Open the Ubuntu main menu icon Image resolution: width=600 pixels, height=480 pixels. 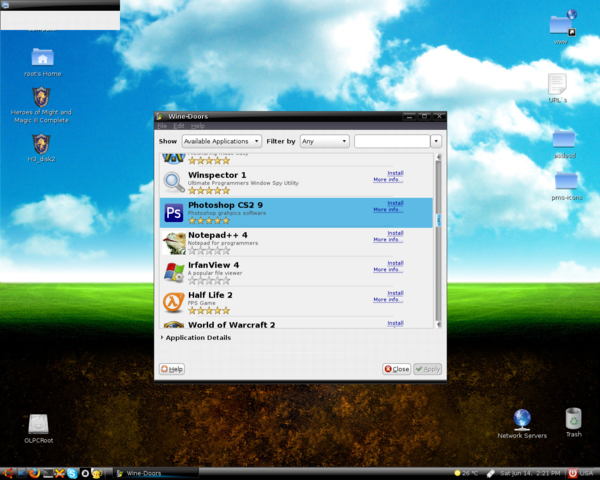pos(8,473)
